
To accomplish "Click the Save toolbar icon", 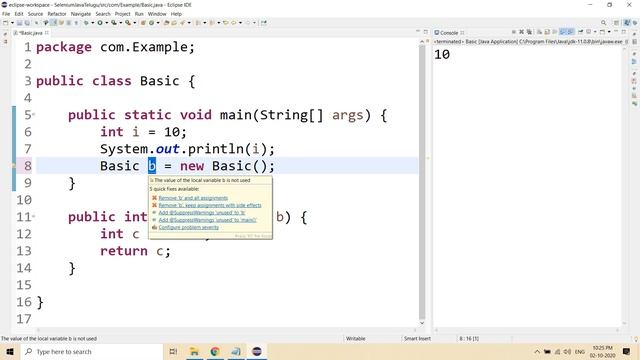I will (19, 23).
